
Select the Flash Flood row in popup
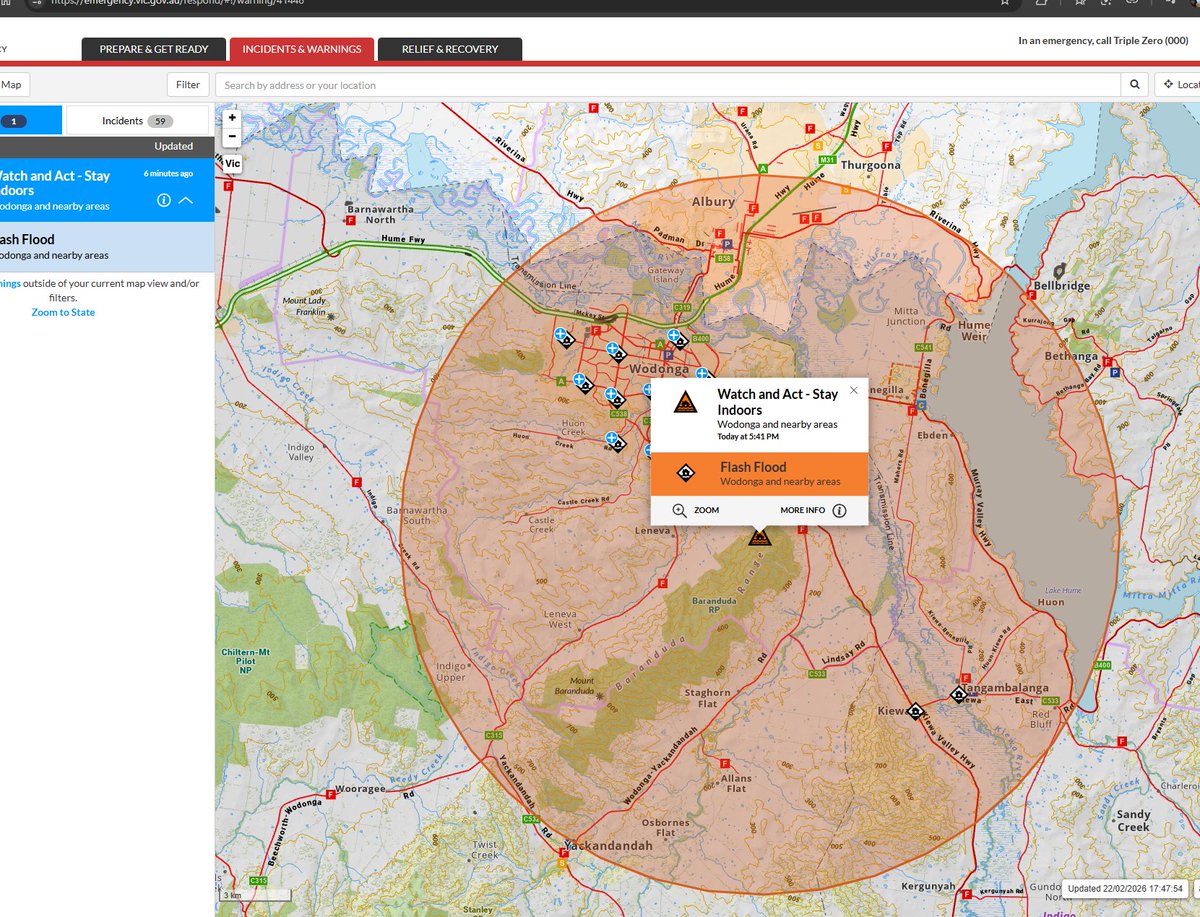tap(760, 474)
